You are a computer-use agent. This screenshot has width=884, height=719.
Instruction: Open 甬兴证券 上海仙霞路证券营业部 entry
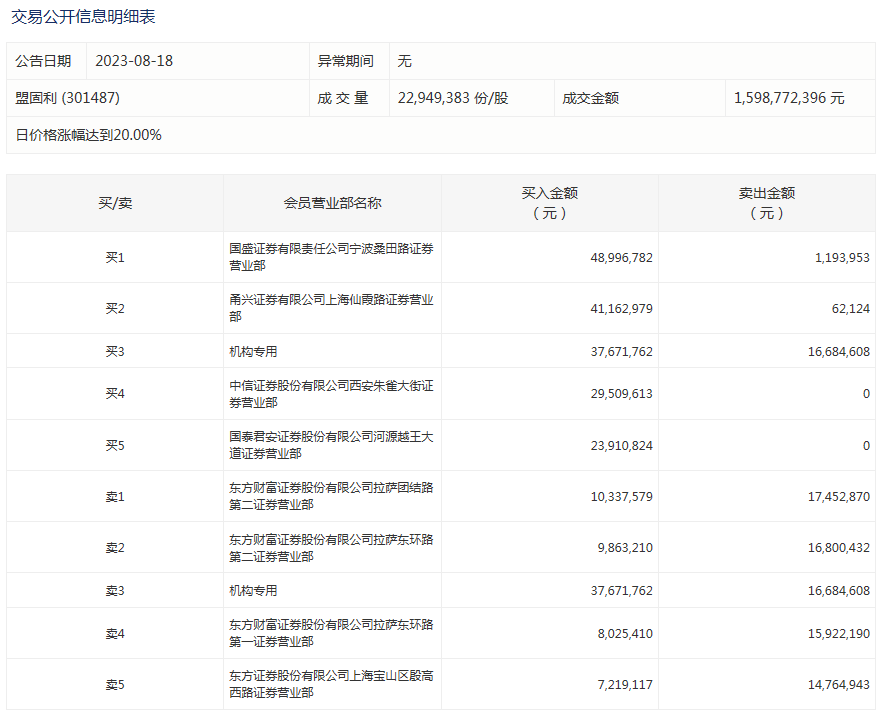click(x=330, y=308)
